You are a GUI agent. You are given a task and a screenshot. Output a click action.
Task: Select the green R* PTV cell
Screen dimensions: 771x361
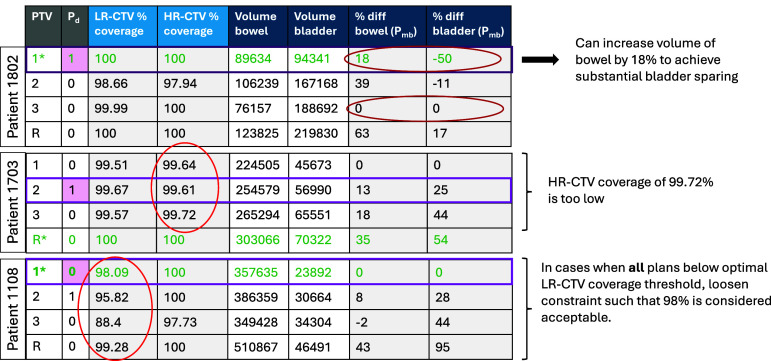[44, 240]
